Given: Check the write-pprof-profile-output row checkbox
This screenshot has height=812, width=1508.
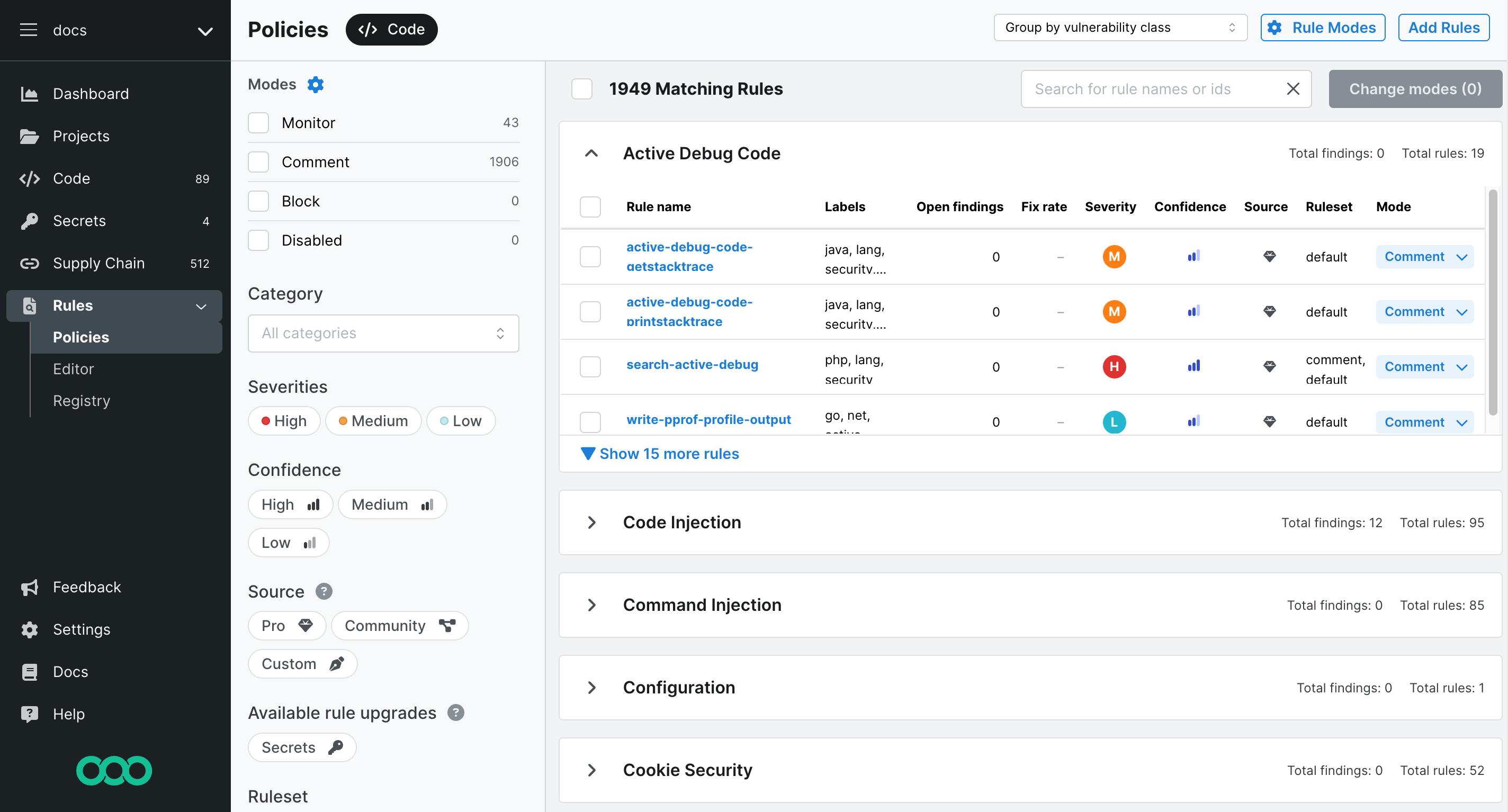Looking at the screenshot, I should [x=590, y=421].
